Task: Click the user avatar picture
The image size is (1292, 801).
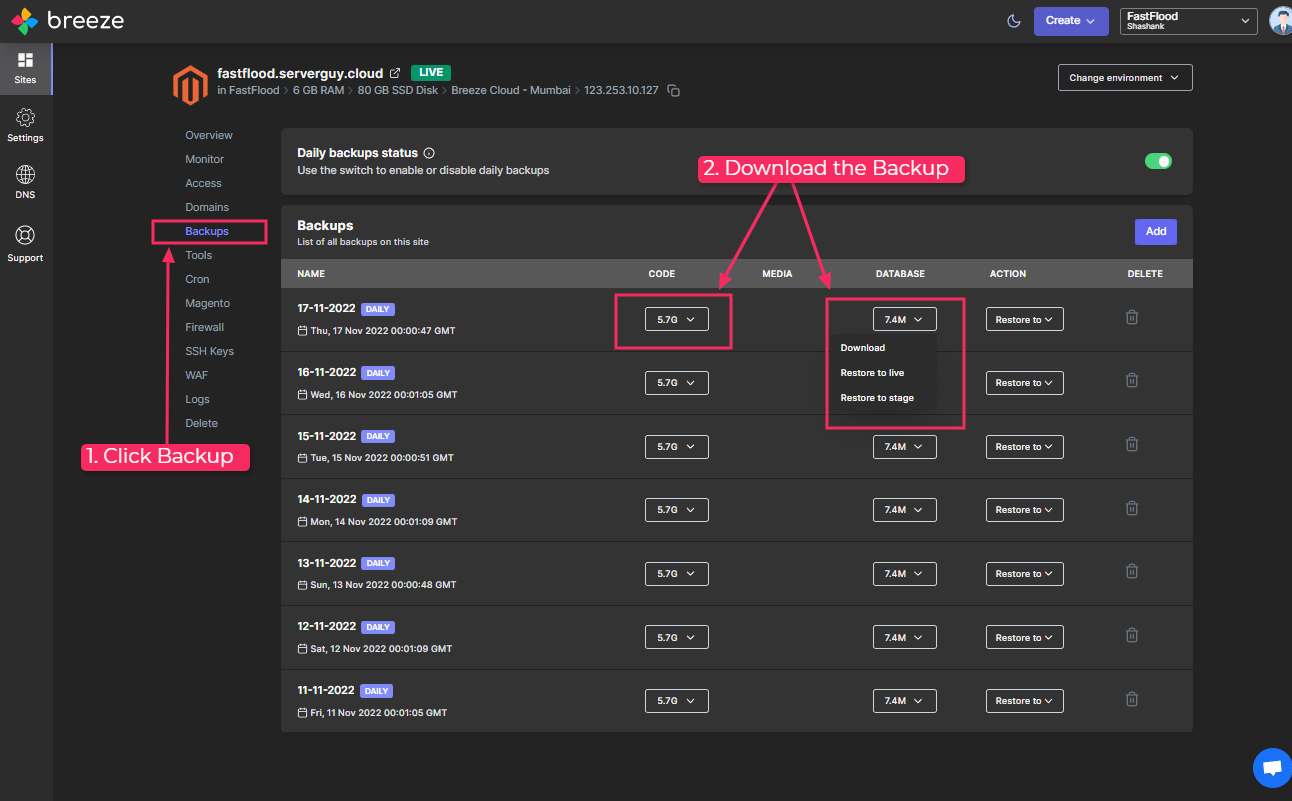Action: pyautogui.click(x=1280, y=20)
